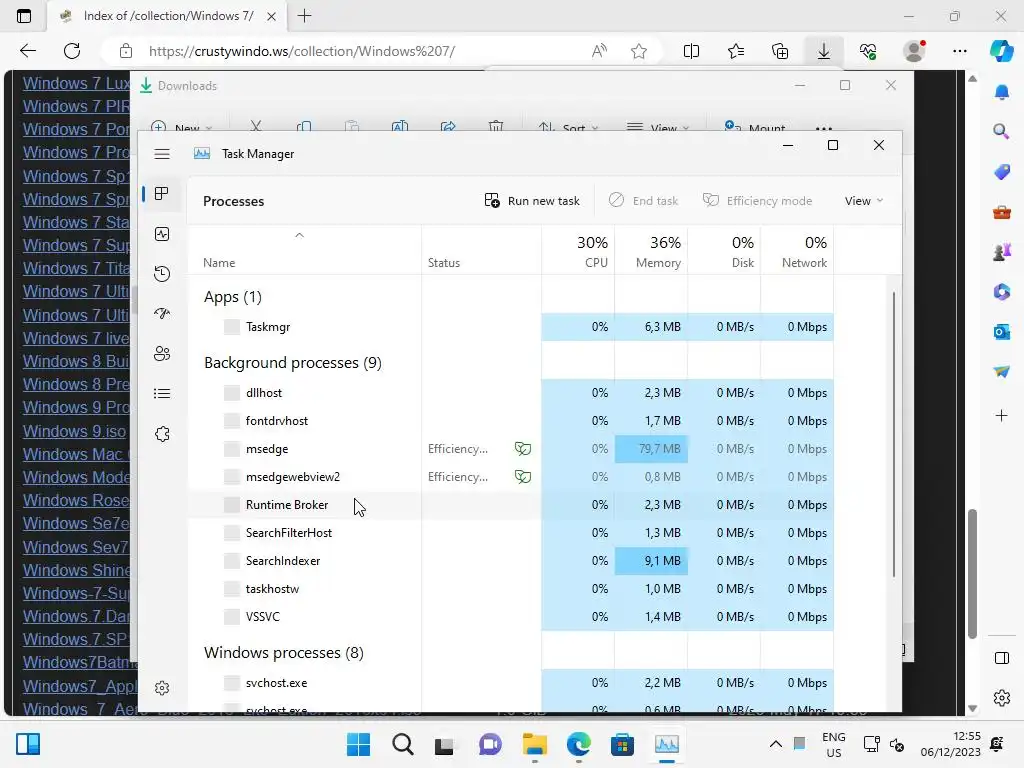The width and height of the screenshot is (1024, 768).
Task: Open the Users tab in Task Manager
Action: (x=162, y=353)
